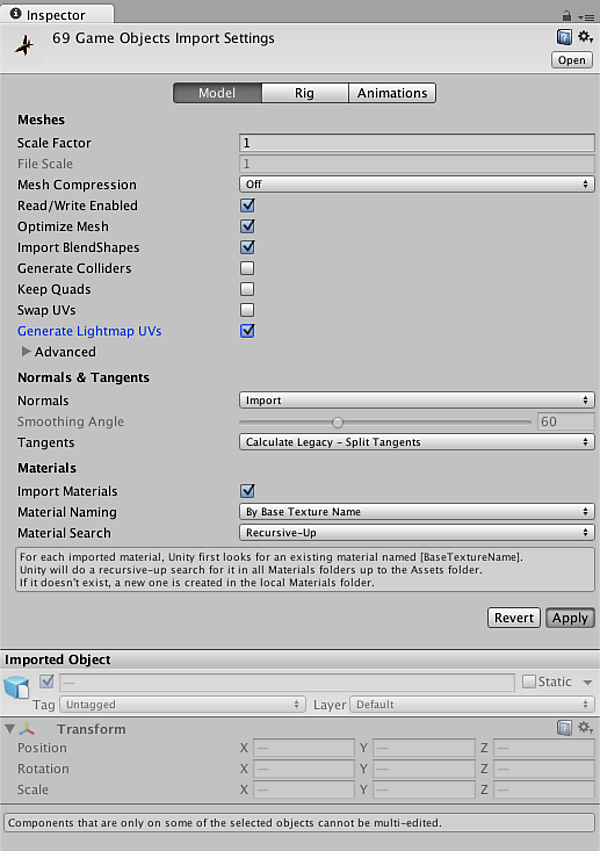Click the Normals & Tangents heading
Image resolution: width=600 pixels, height=851 pixels.
(x=84, y=377)
